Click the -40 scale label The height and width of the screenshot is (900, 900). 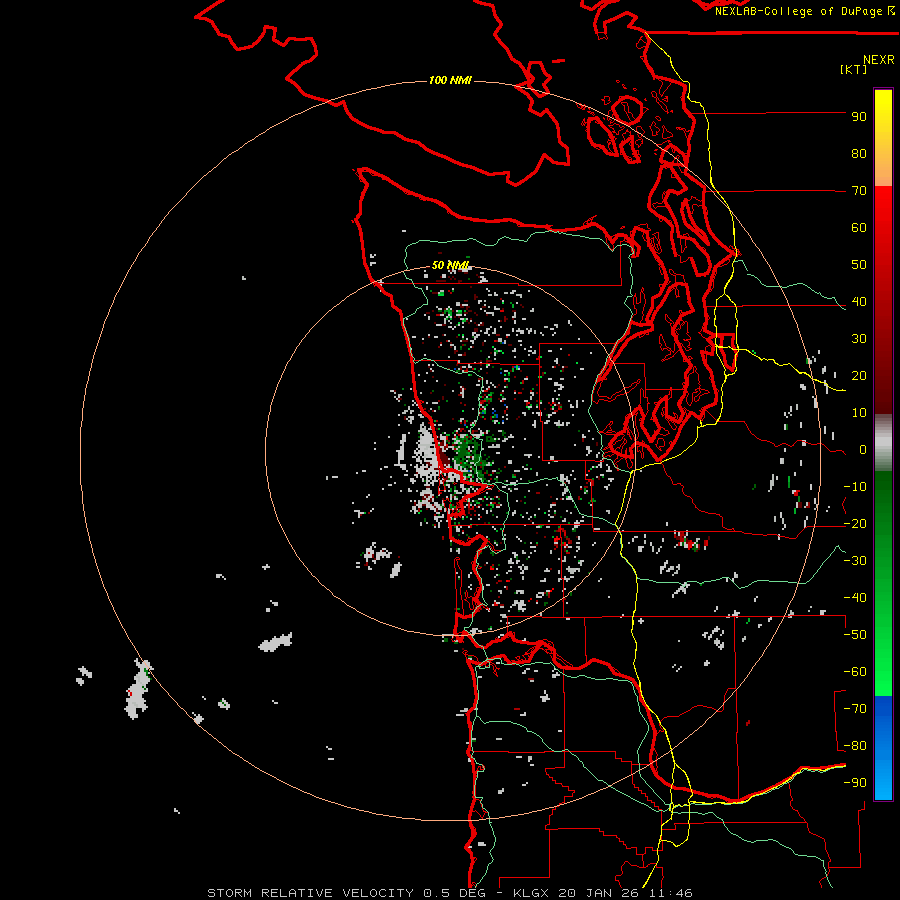click(x=855, y=598)
